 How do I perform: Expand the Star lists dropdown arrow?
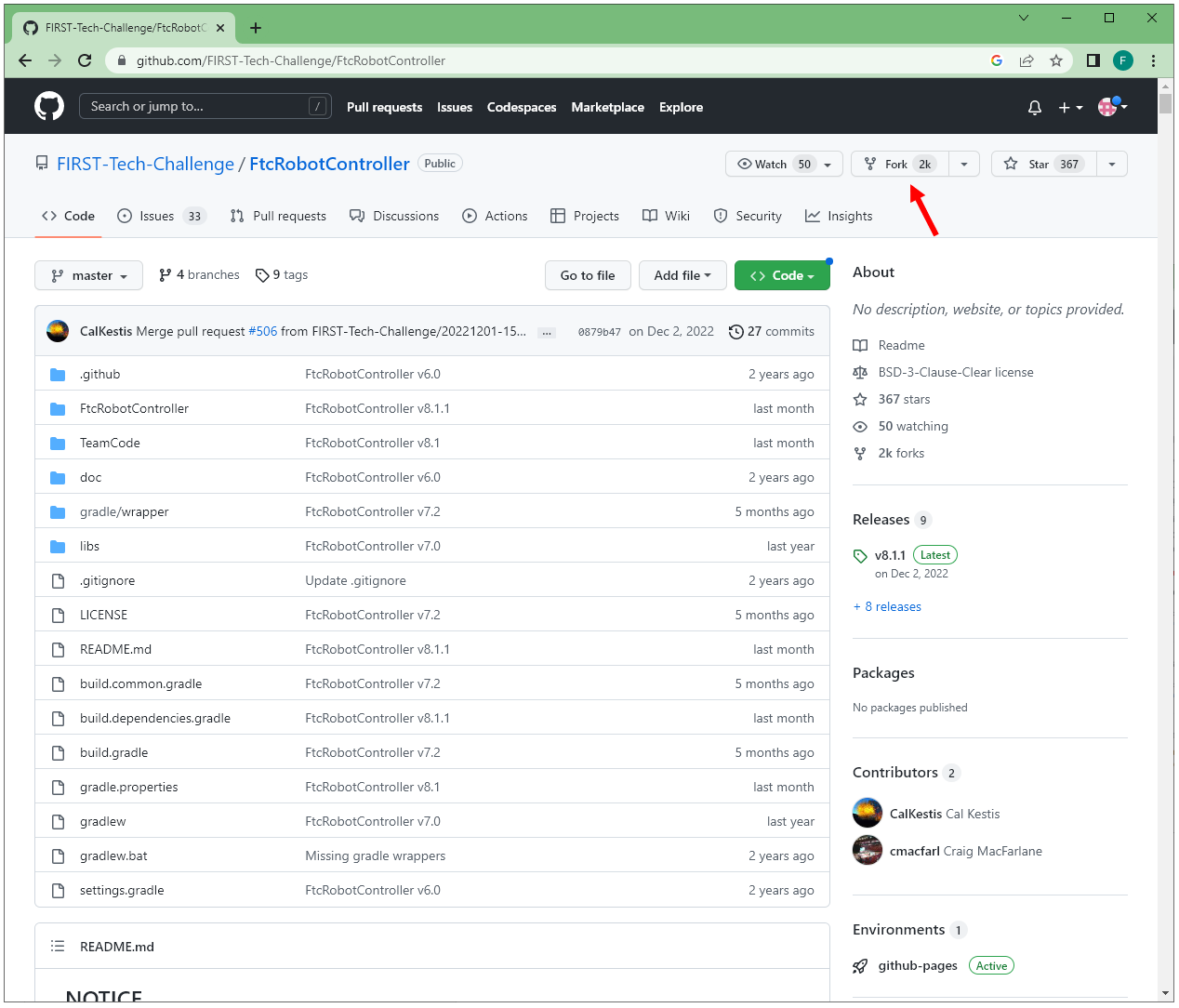tap(1112, 164)
